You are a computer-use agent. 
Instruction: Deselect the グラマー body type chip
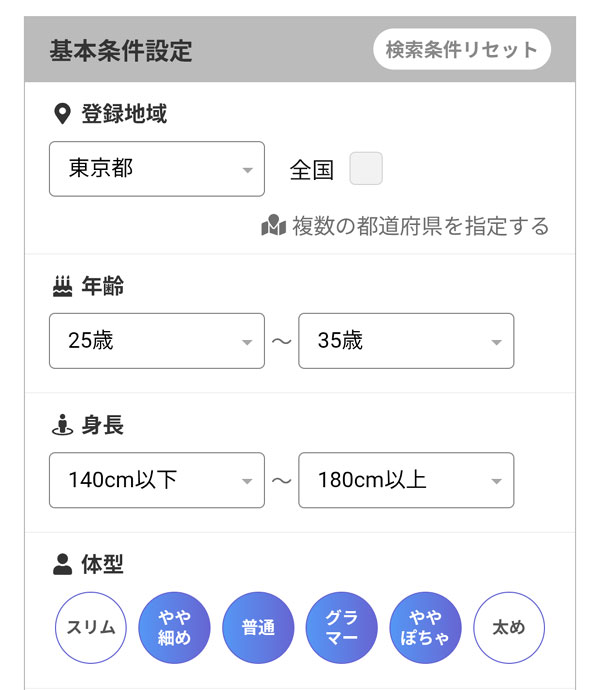(341, 629)
